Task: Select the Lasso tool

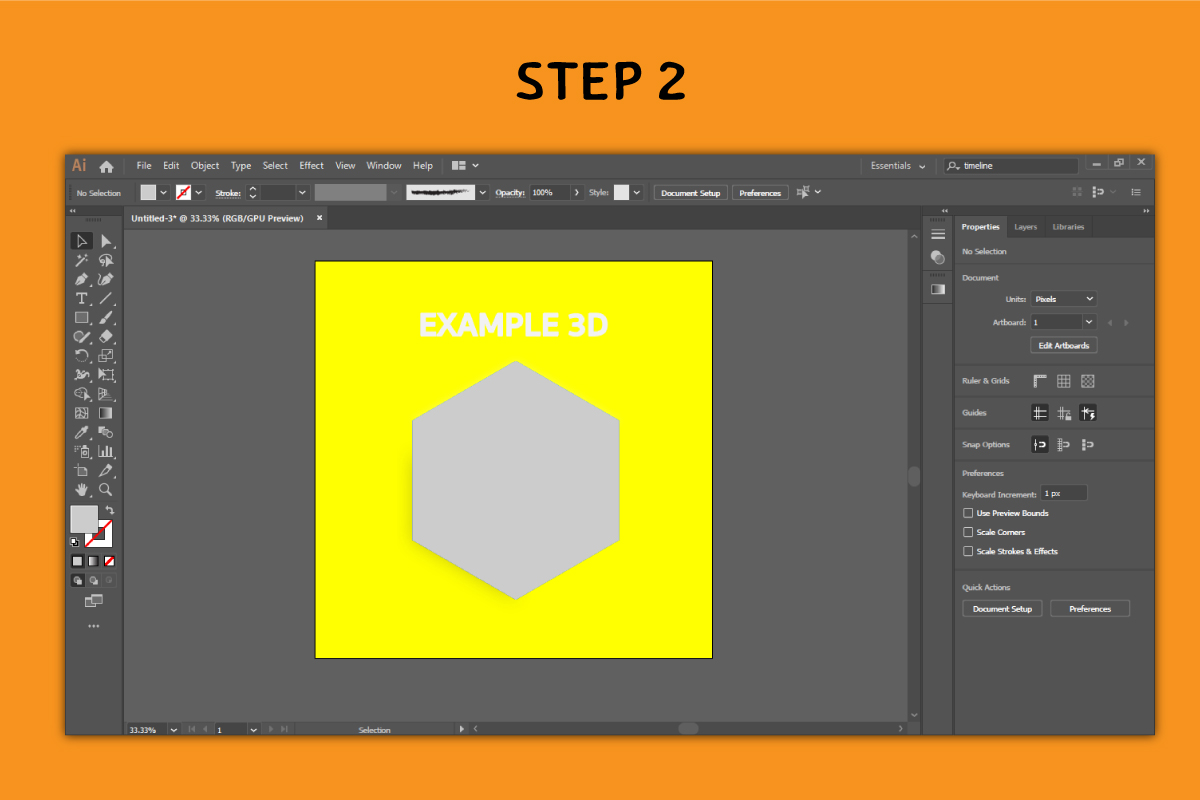Action: click(x=106, y=260)
